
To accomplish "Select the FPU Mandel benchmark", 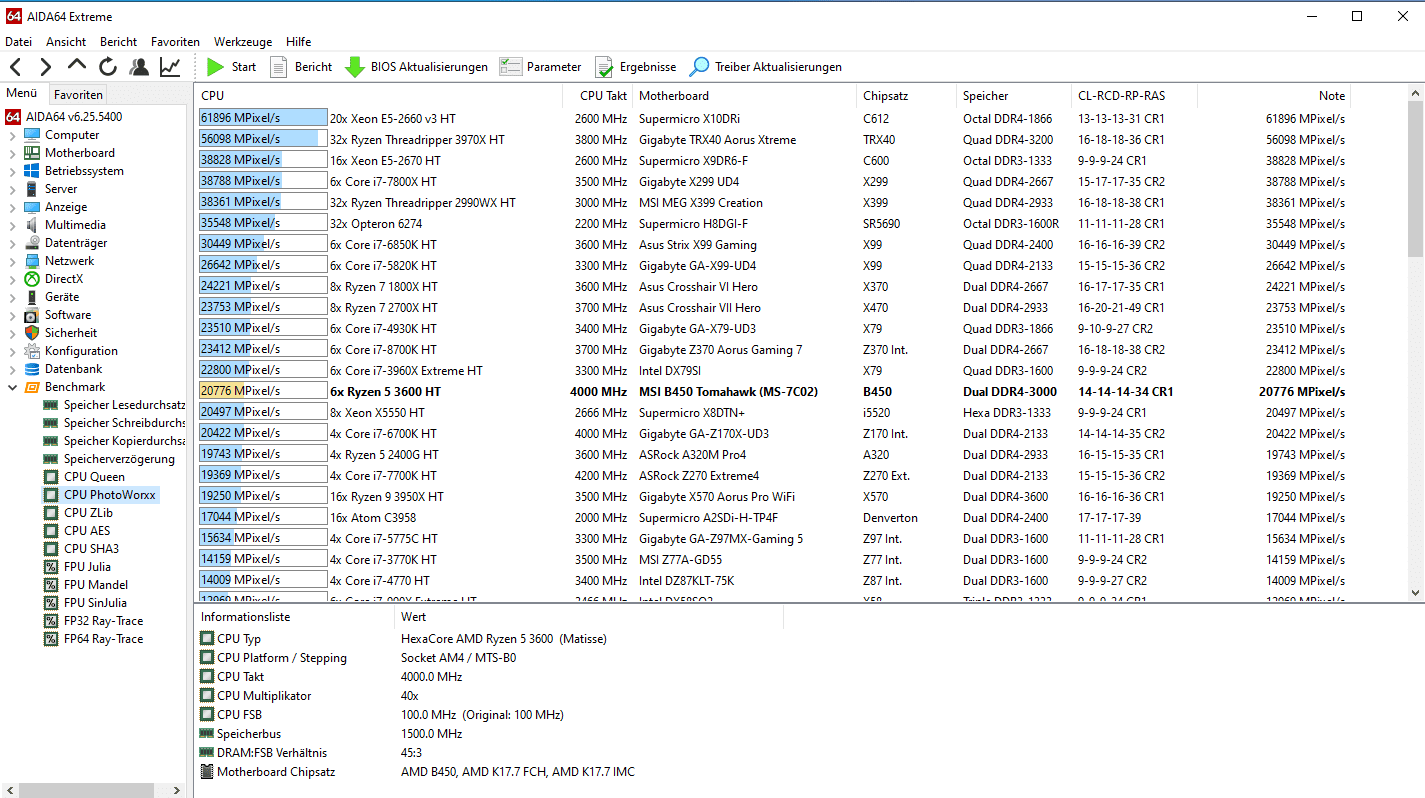I will pos(95,585).
